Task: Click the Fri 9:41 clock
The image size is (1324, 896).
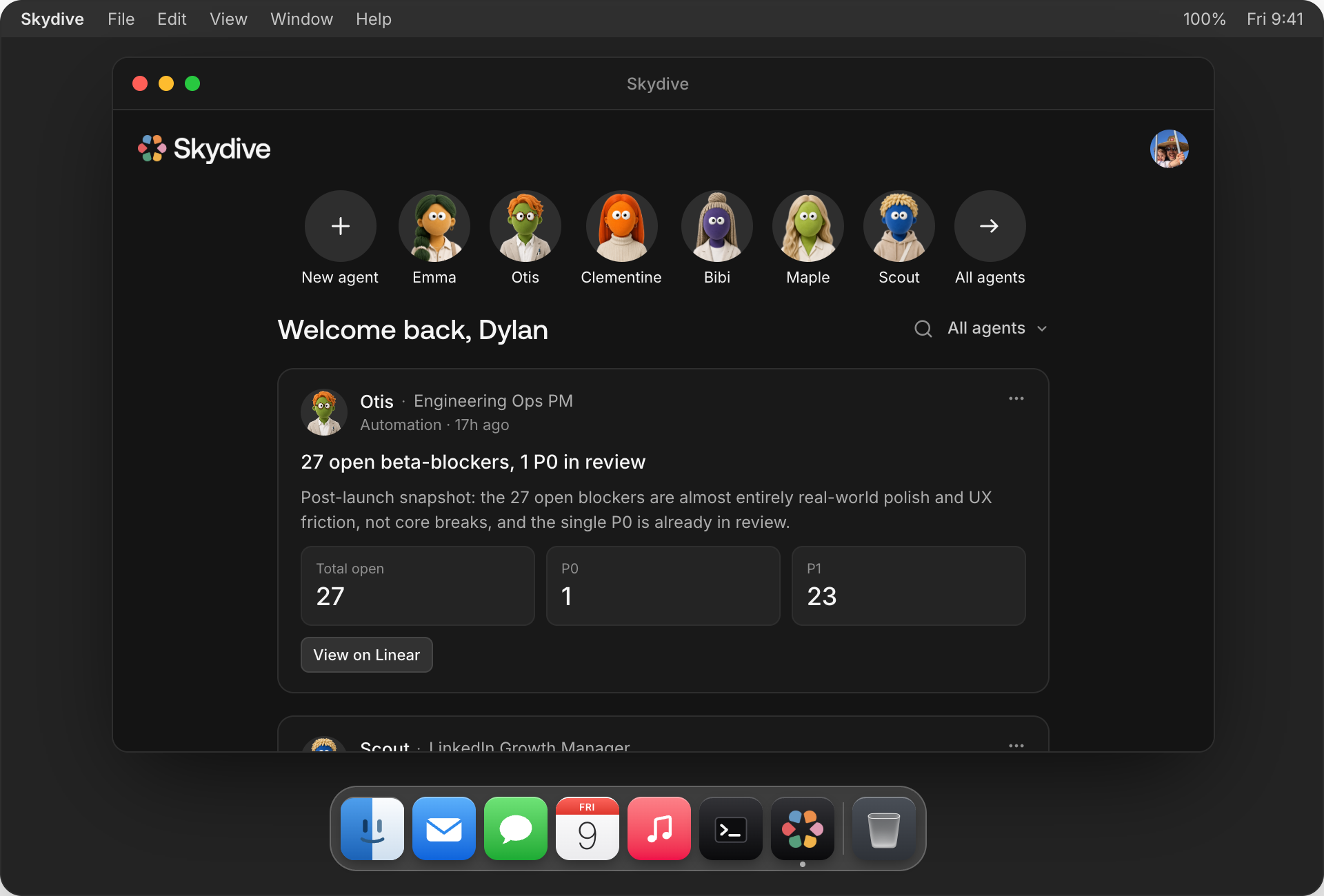Action: pos(1275,19)
